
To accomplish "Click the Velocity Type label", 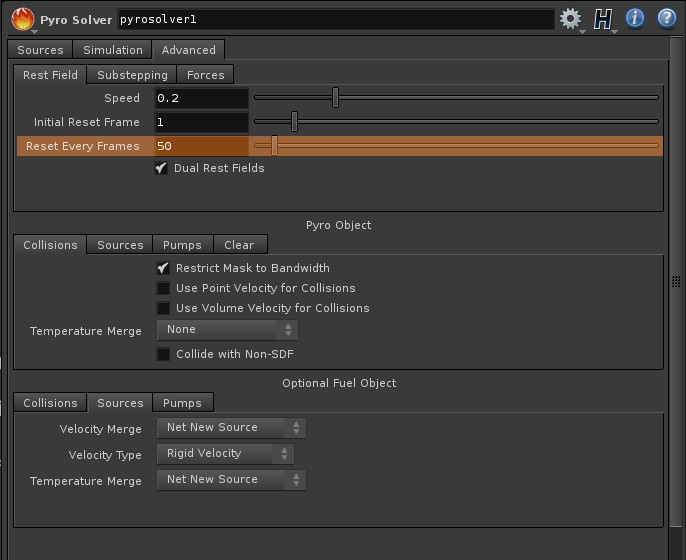I will pos(105,455).
